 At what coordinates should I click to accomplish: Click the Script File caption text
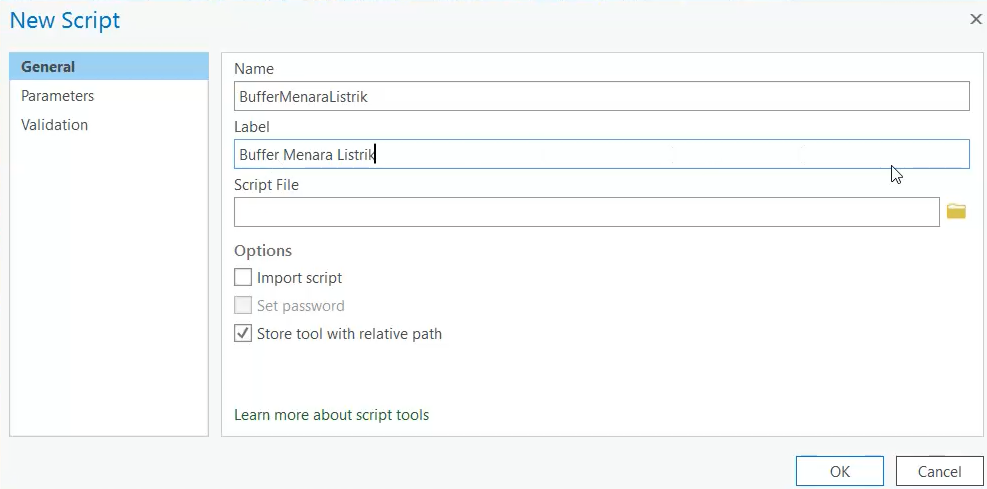pos(266,185)
